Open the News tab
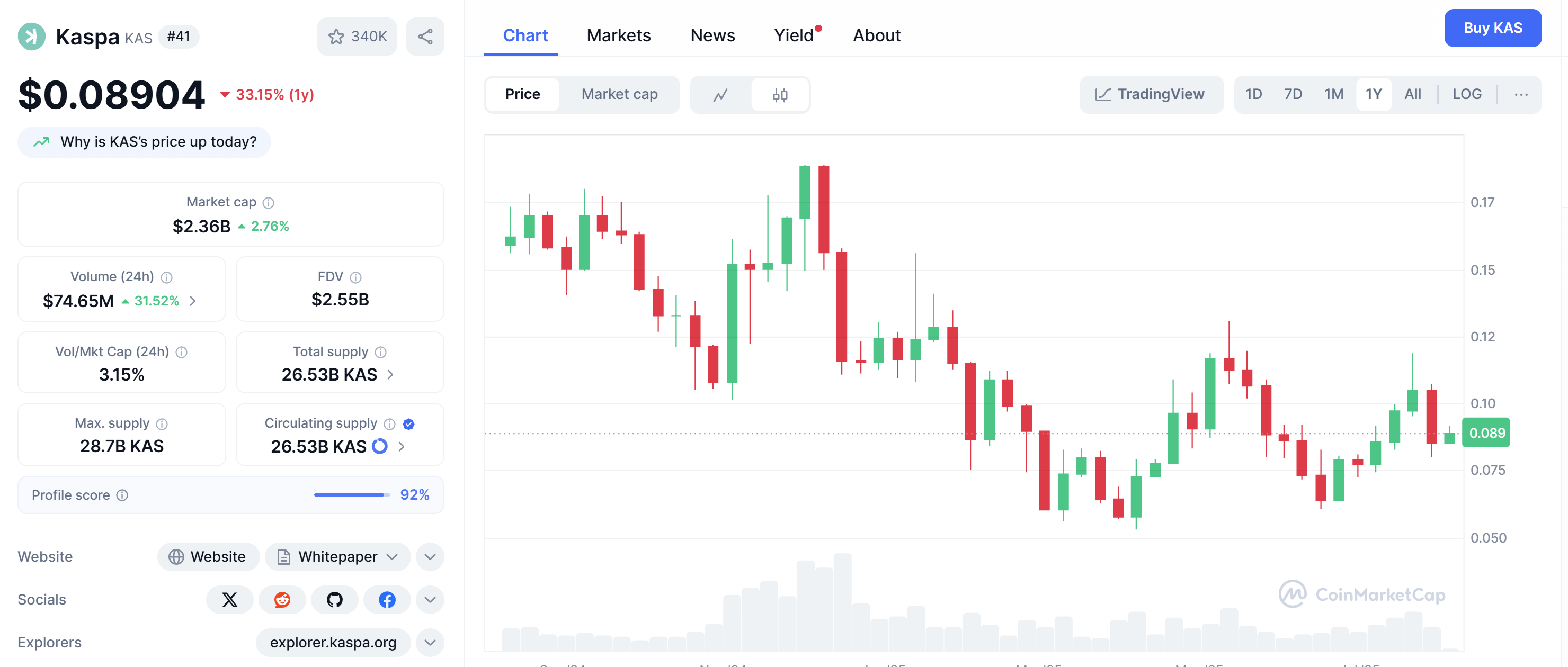 [x=712, y=35]
